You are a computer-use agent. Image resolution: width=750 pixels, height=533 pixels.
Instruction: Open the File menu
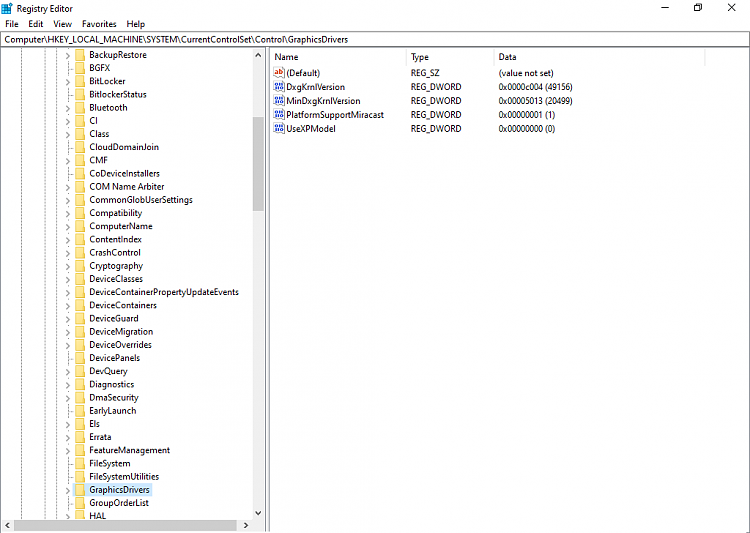[x=12, y=24]
